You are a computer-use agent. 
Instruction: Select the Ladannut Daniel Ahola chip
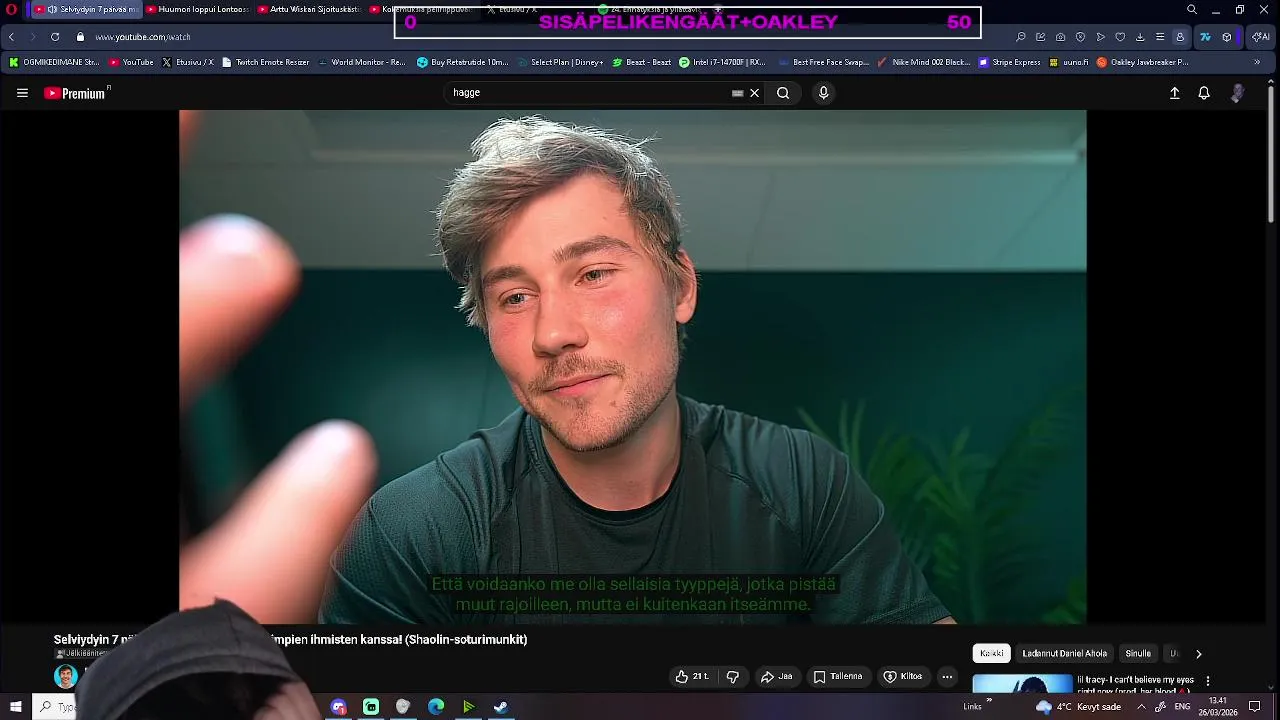pyautogui.click(x=1064, y=653)
